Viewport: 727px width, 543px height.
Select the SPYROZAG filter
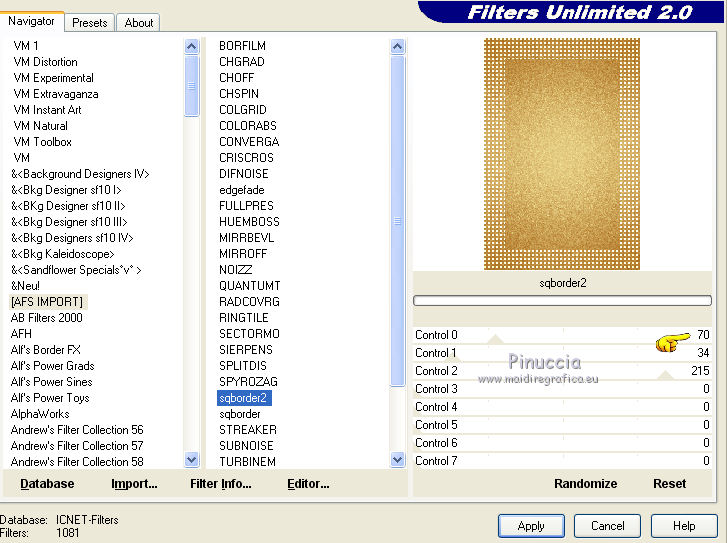[248, 382]
